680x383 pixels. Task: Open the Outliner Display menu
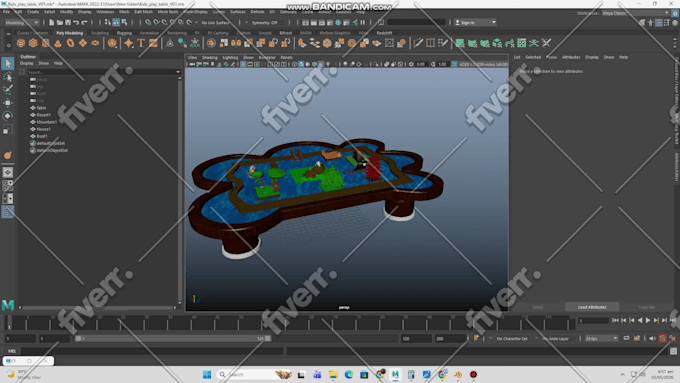[x=26, y=63]
